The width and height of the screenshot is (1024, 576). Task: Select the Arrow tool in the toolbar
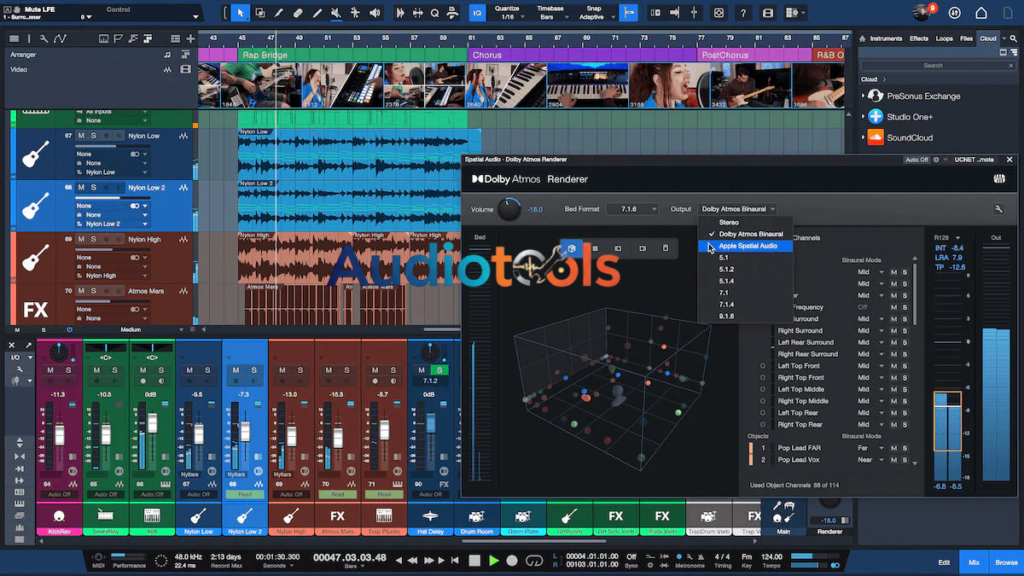(x=241, y=13)
